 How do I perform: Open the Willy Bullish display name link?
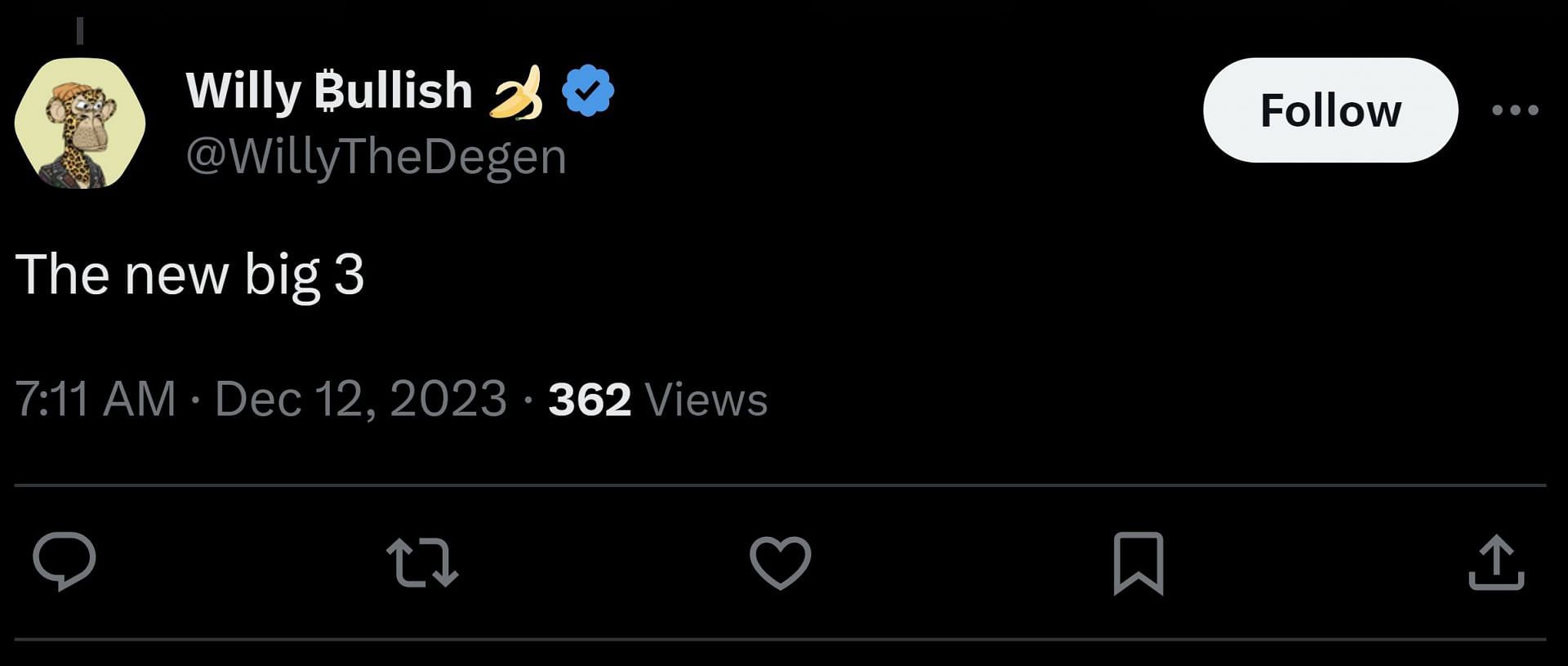pos(329,91)
